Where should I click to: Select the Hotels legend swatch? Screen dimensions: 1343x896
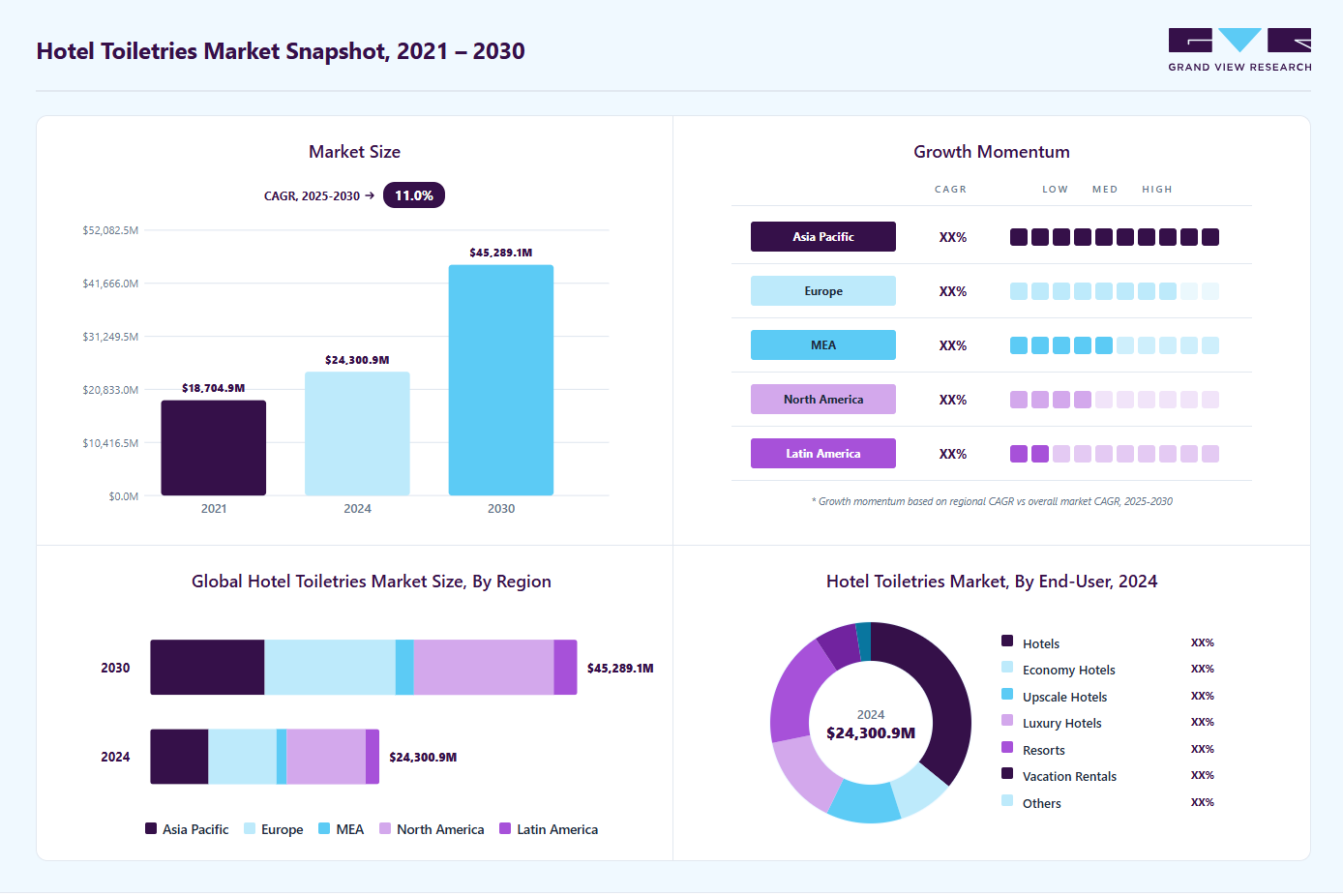[1007, 641]
